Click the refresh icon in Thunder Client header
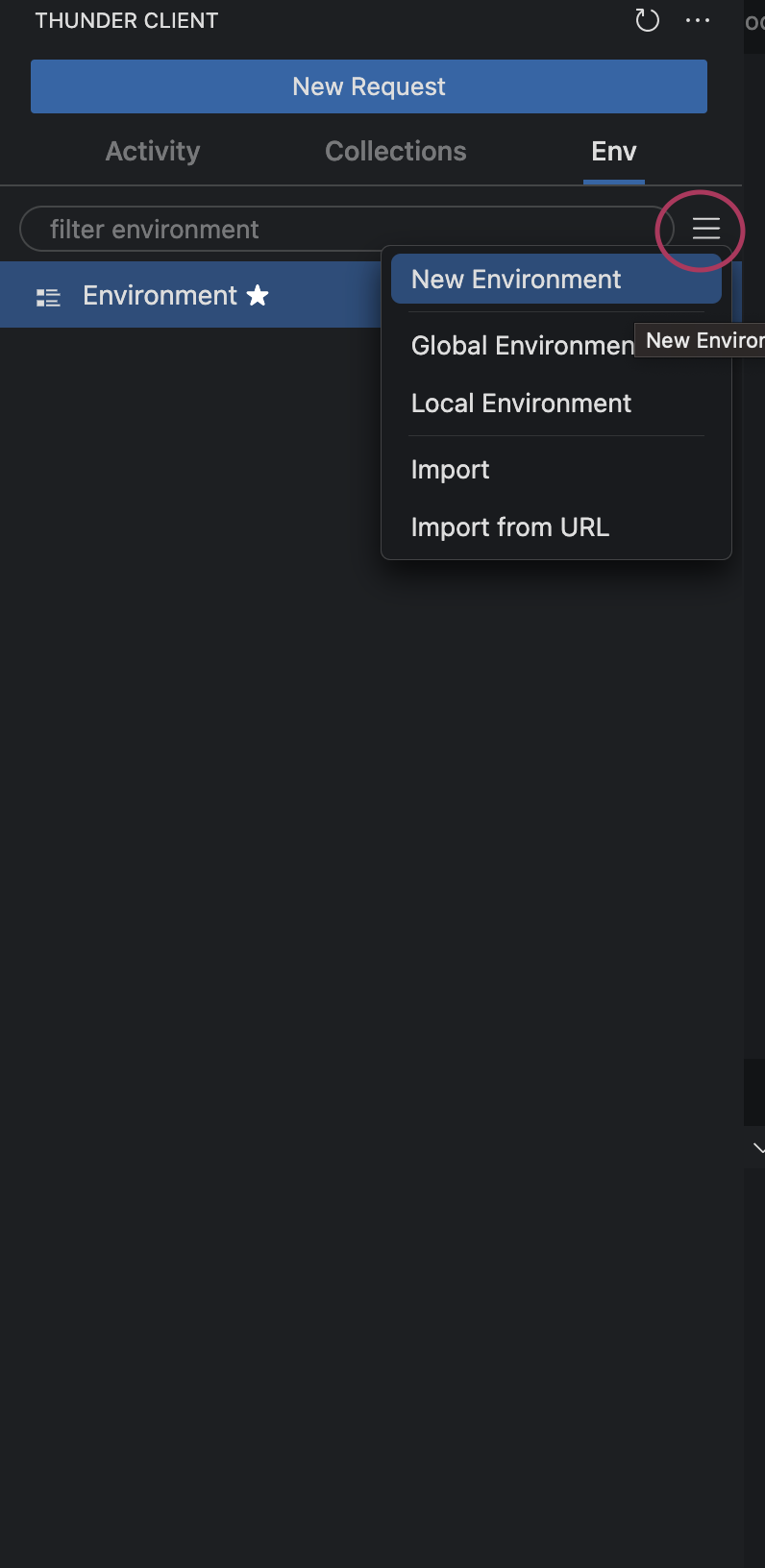The image size is (765, 1568). tap(648, 20)
